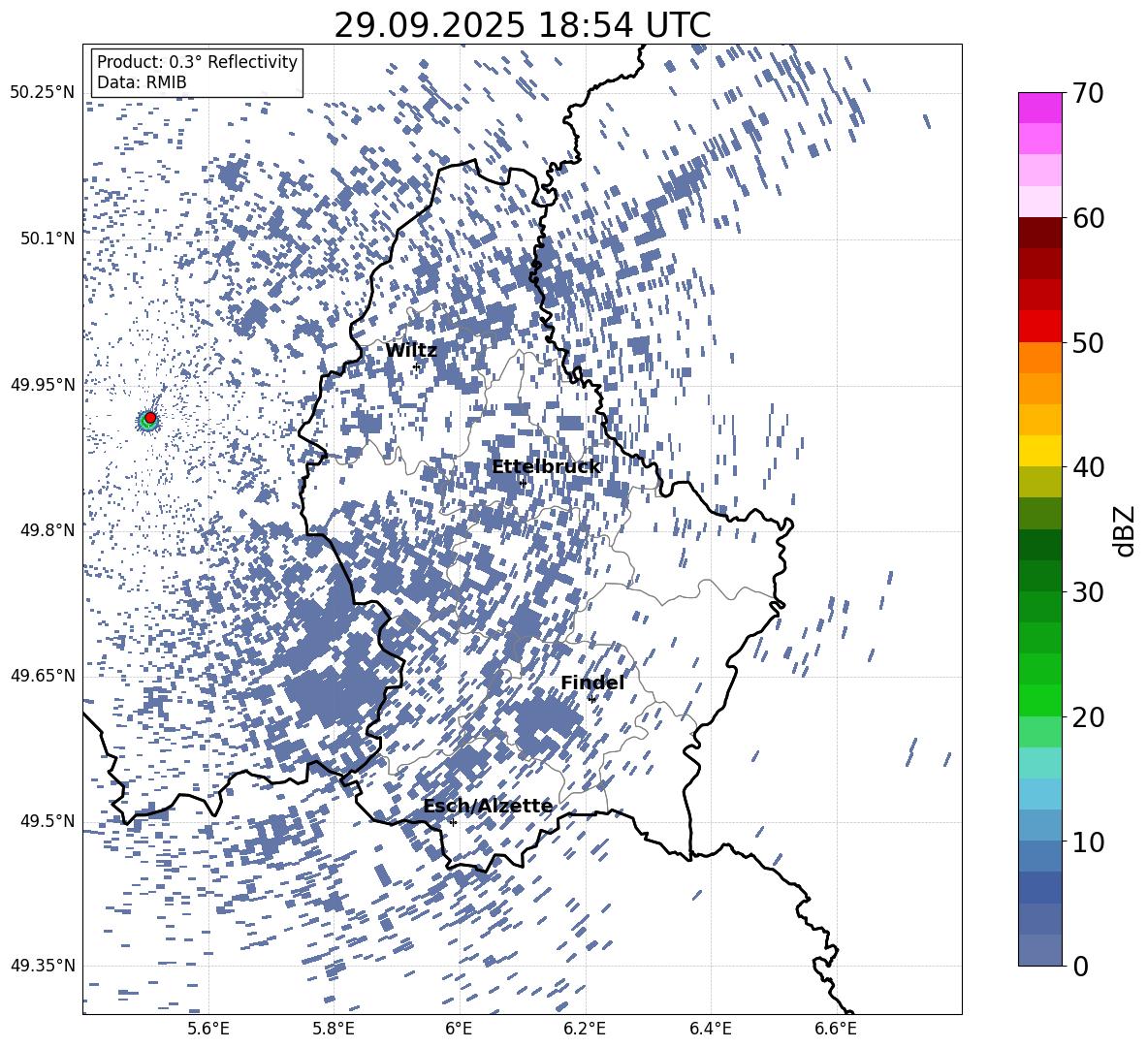This screenshot has width=1148, height=1048.
Task: Click the Esch/Alzette location cross marker
Action: (x=453, y=822)
